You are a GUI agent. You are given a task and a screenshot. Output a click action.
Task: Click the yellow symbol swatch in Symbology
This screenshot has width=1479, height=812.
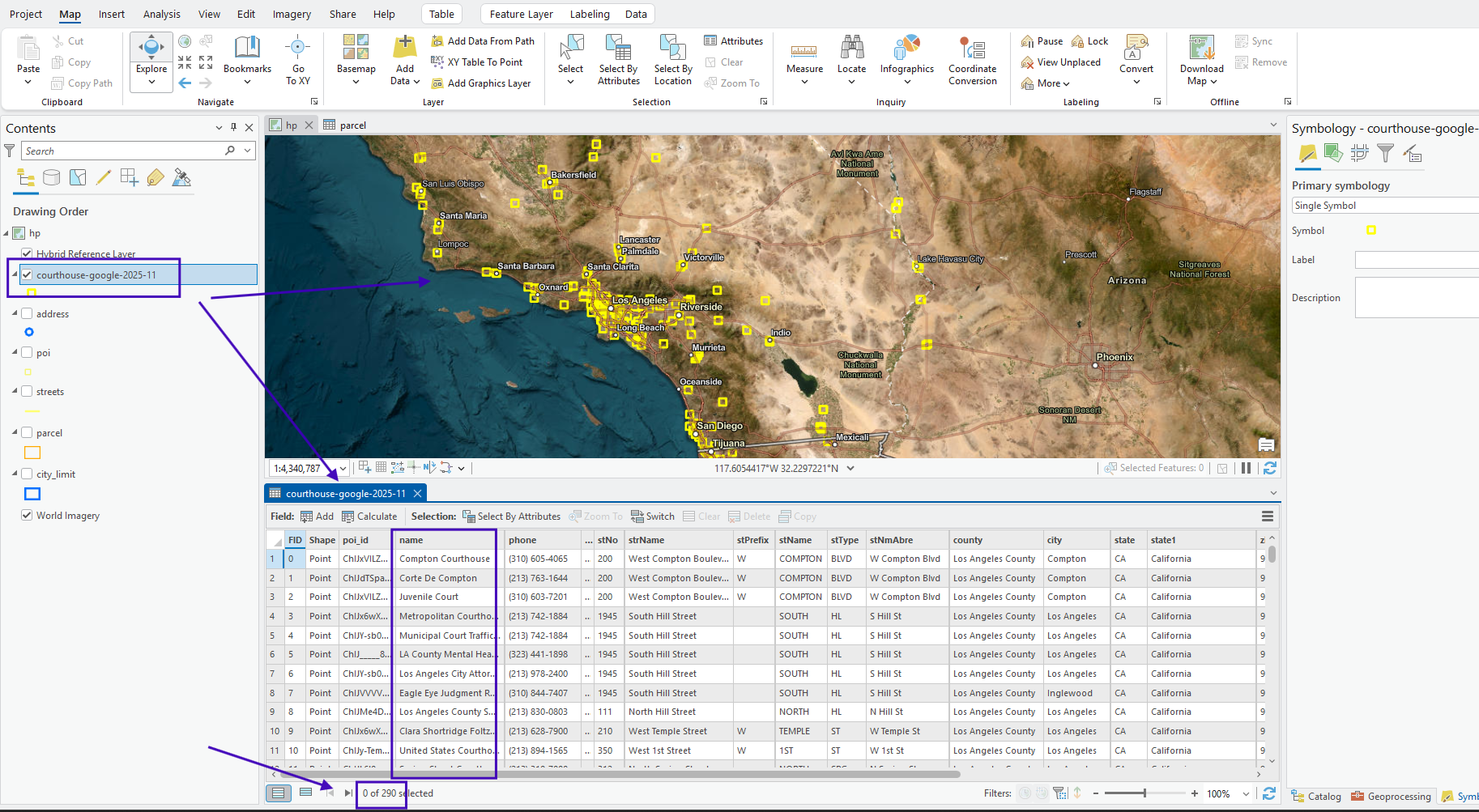pos(1371,231)
